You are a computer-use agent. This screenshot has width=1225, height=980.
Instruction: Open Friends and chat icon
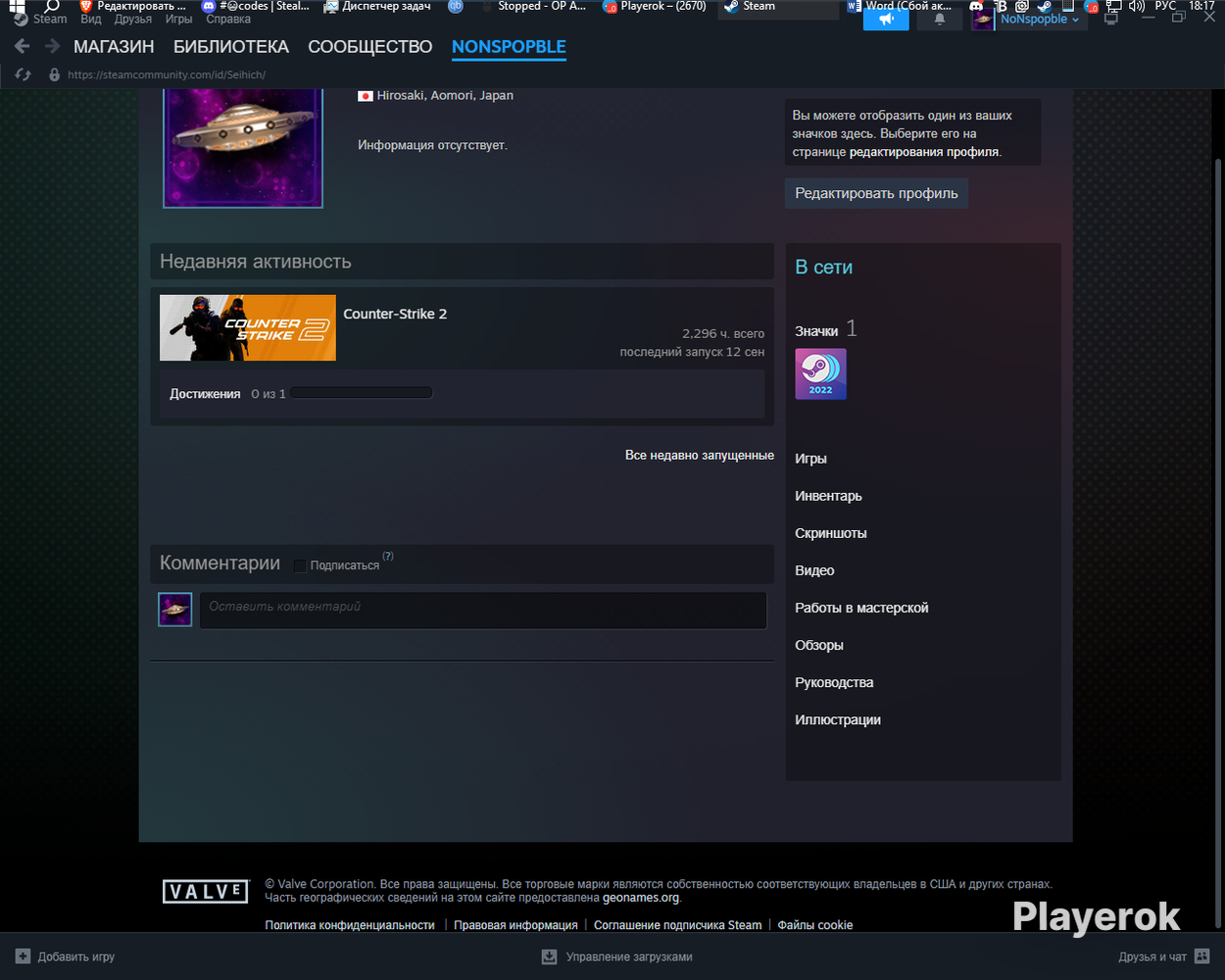[x=1202, y=956]
